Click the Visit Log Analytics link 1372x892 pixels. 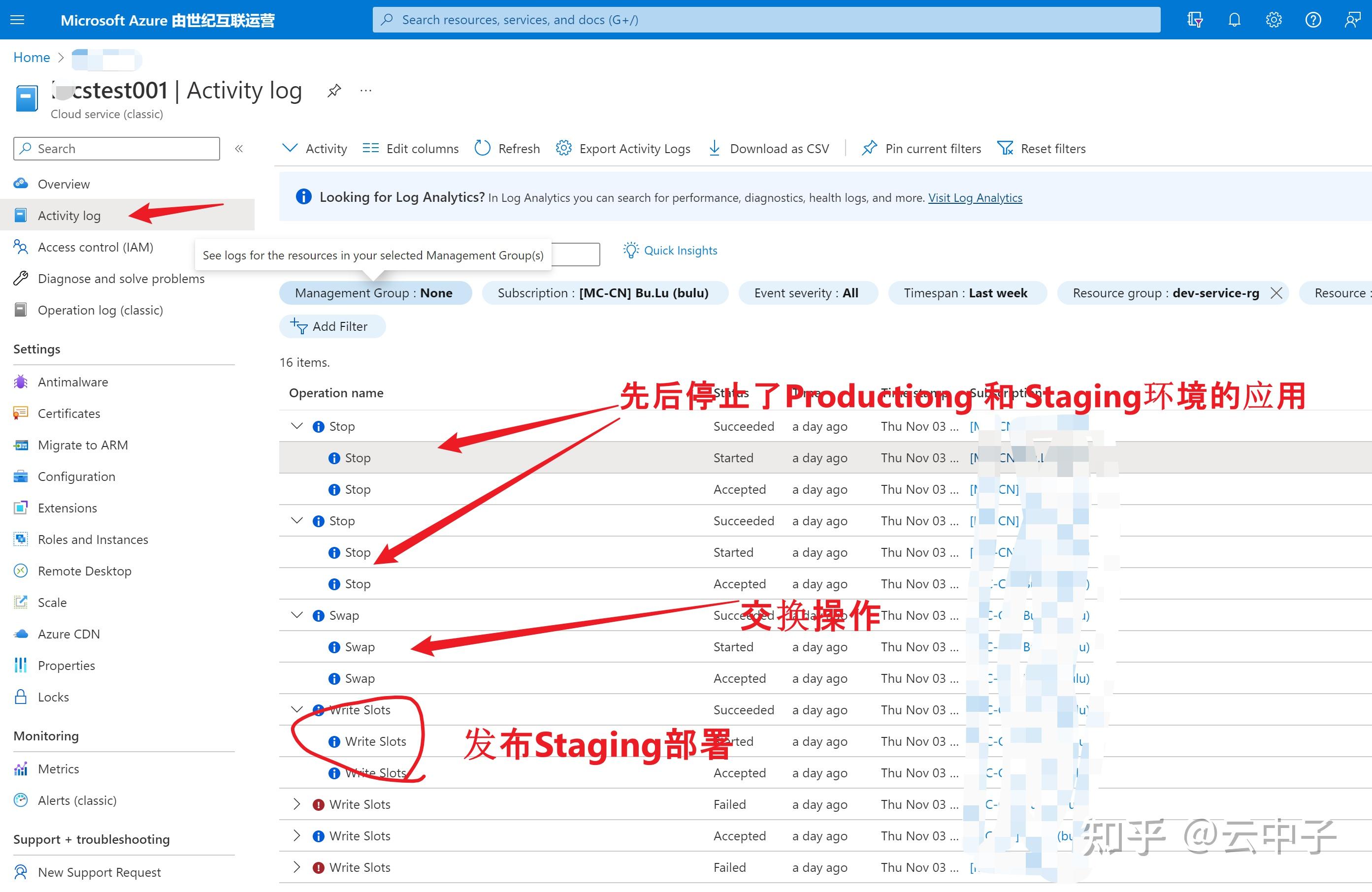click(x=975, y=197)
